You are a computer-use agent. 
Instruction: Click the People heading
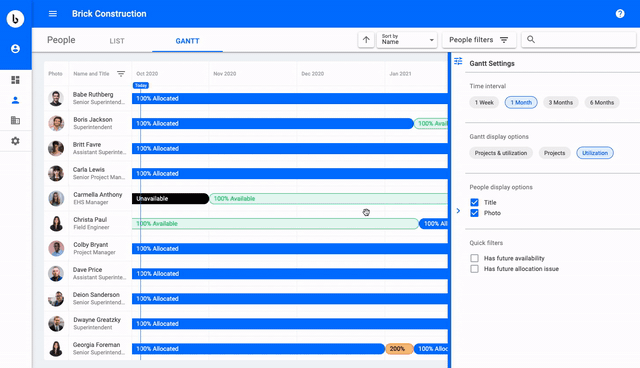coord(61,40)
